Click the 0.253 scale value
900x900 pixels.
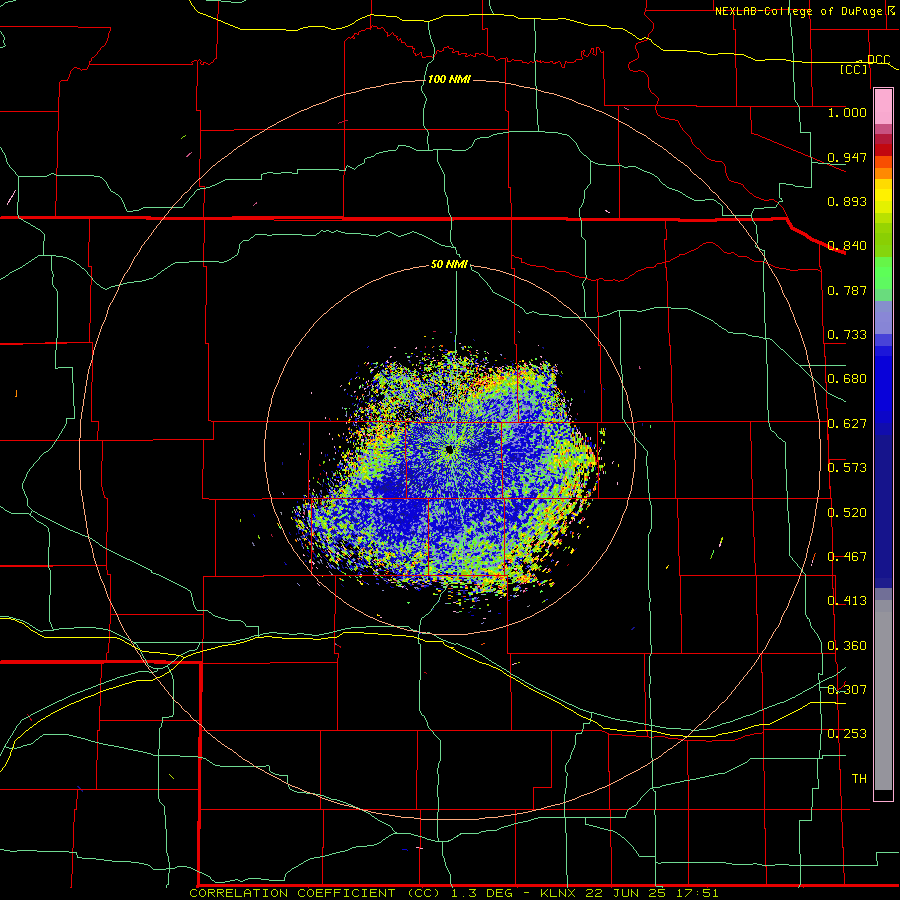click(847, 734)
